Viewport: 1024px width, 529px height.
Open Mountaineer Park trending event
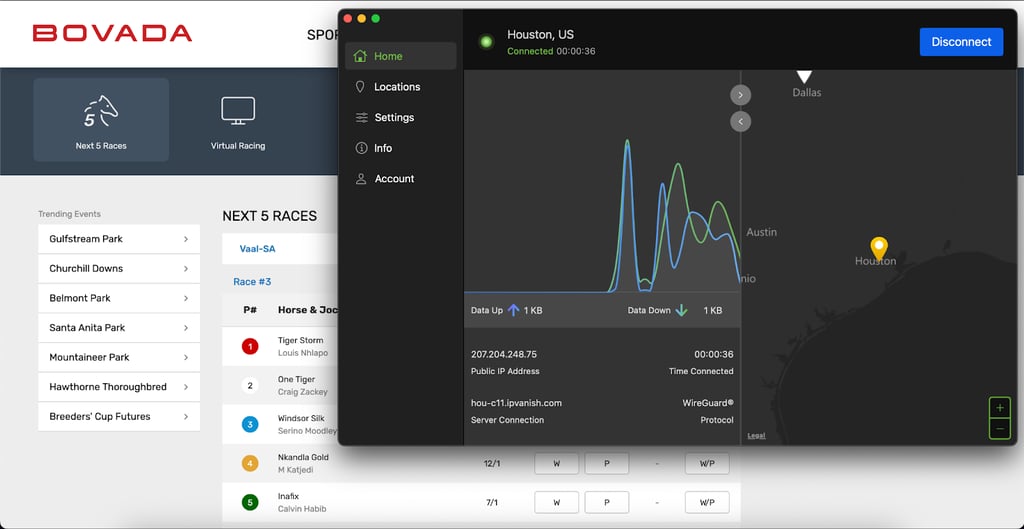click(119, 357)
